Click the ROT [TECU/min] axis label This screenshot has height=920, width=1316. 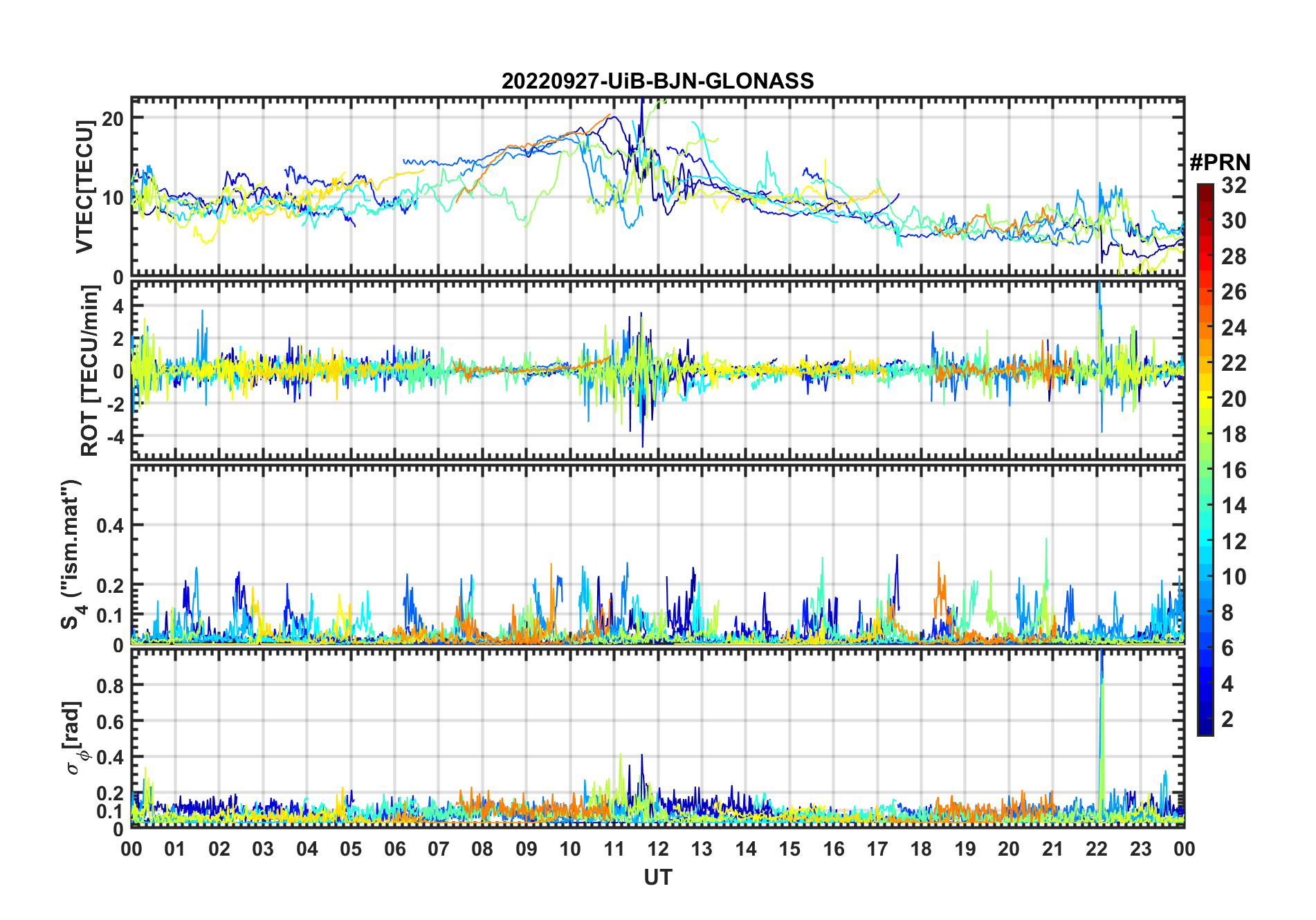(x=90, y=371)
